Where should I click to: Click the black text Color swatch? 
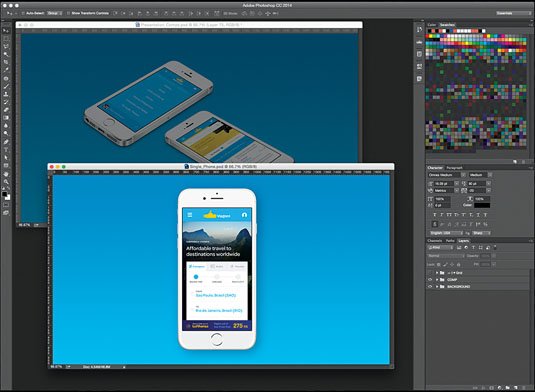[x=482, y=205]
